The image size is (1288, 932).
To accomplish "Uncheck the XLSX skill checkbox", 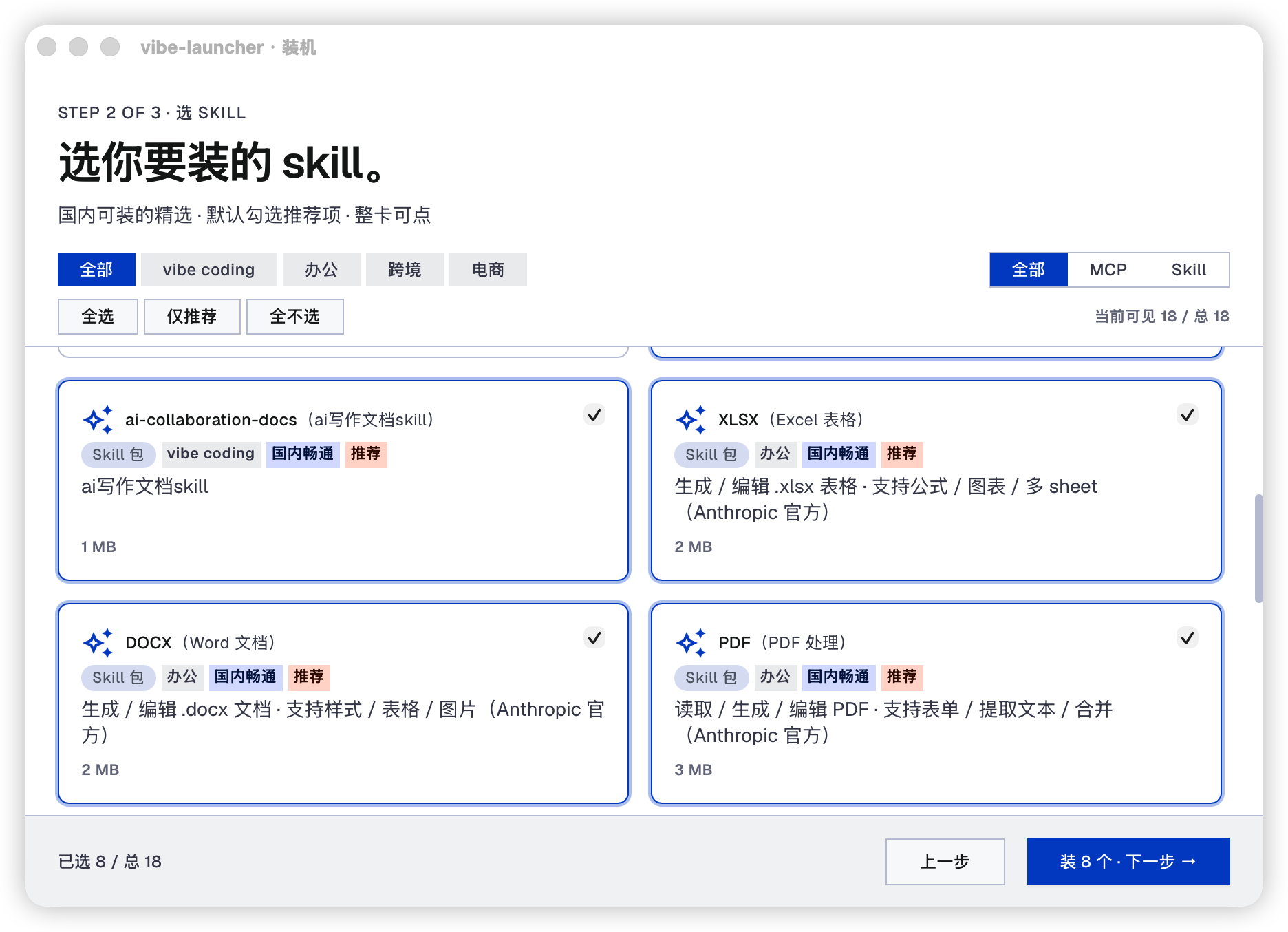I will point(1188,415).
